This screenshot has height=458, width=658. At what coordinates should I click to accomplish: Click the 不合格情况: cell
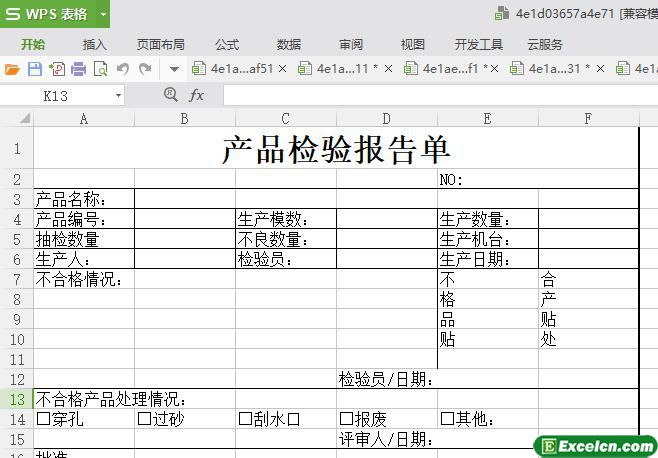(84, 279)
